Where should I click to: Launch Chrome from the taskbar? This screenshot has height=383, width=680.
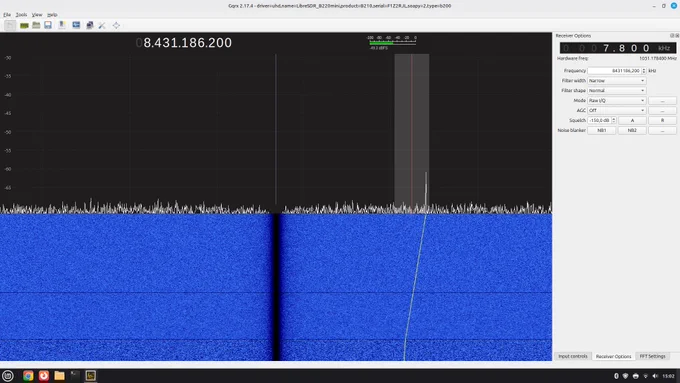28,376
